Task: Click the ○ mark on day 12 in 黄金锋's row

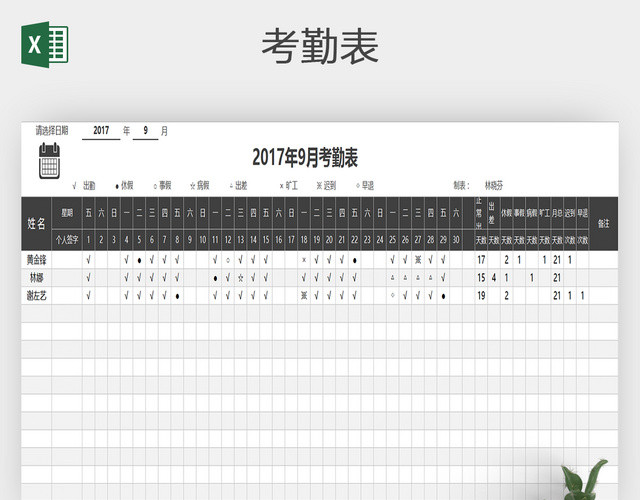Action: (x=228, y=260)
